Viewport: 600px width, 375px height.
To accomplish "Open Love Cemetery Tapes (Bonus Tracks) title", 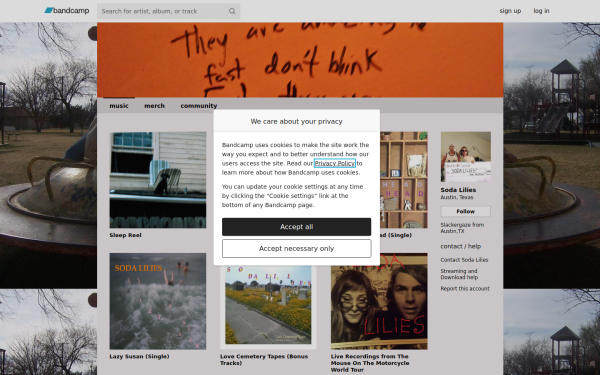I will [264, 360].
